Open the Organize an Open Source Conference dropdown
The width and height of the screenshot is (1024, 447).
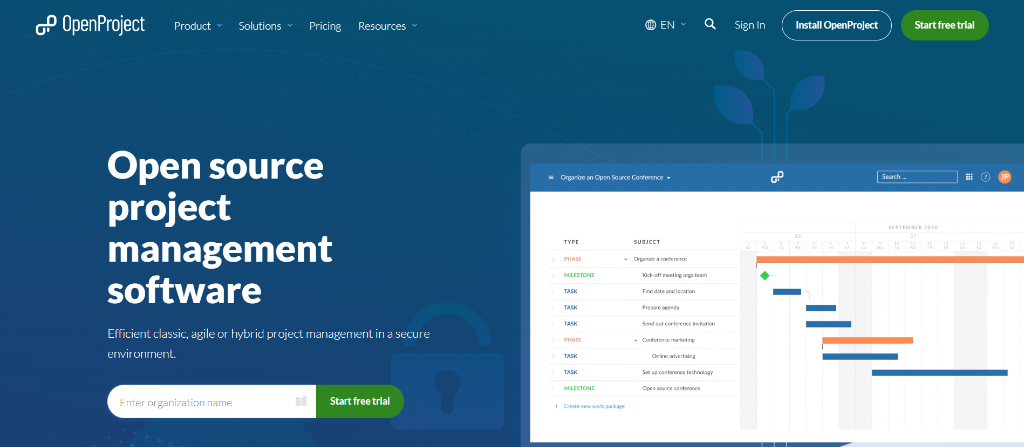[x=615, y=177]
